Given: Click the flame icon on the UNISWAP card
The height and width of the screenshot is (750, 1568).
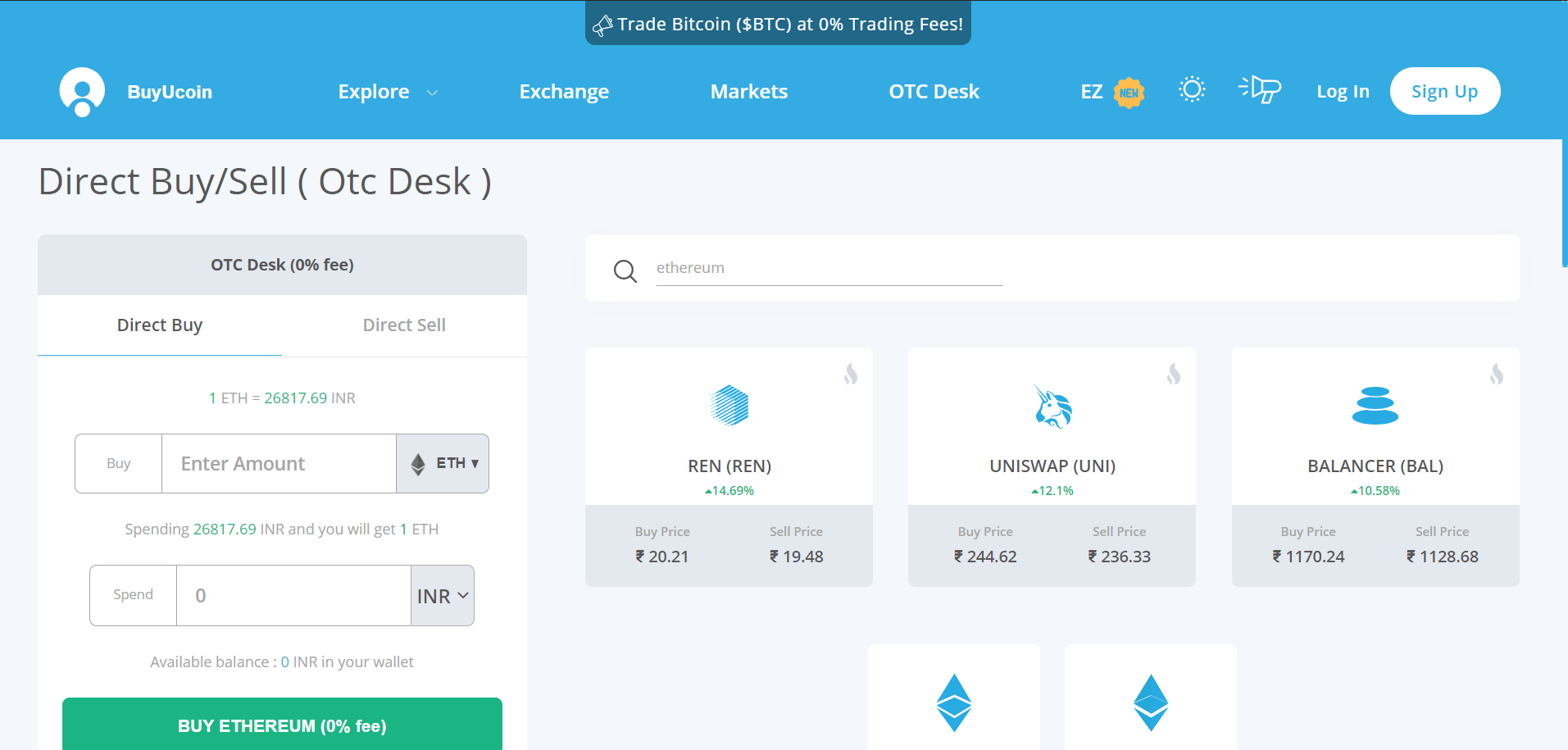Looking at the screenshot, I should coord(1174,375).
